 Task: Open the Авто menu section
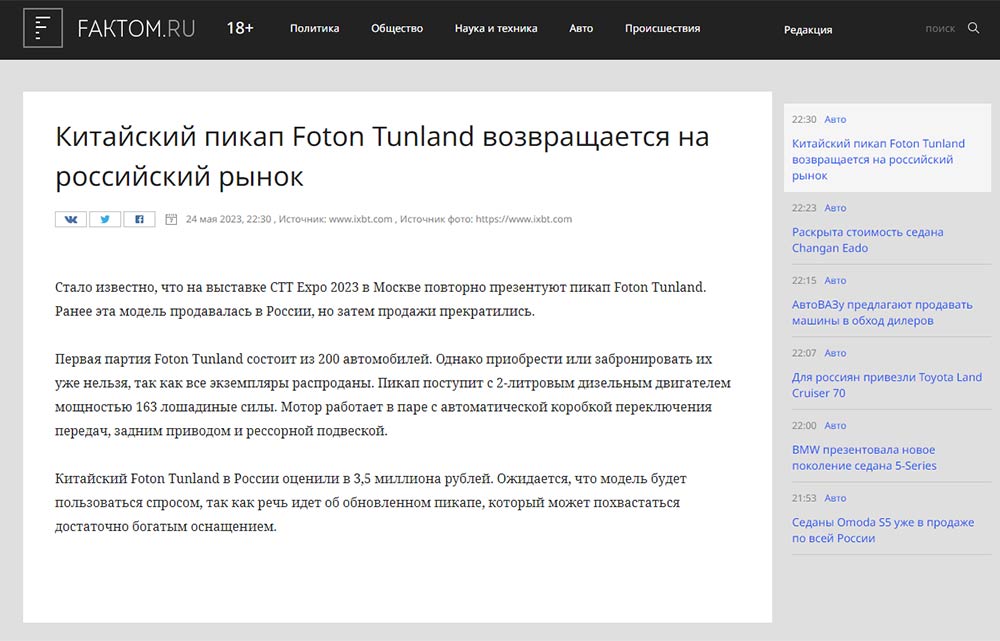point(581,28)
